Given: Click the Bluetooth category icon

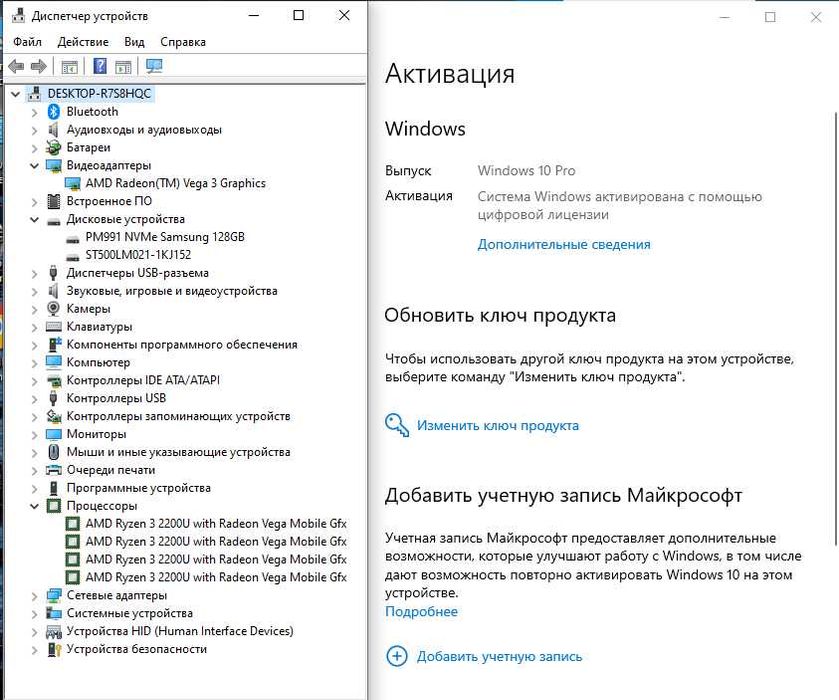Looking at the screenshot, I should click(54, 111).
